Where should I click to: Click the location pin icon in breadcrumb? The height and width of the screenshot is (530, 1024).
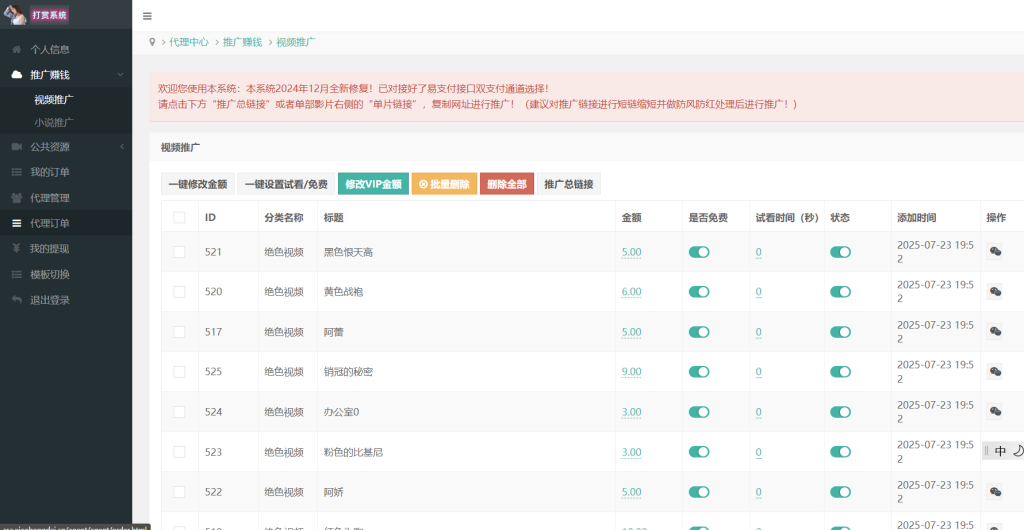(x=152, y=42)
